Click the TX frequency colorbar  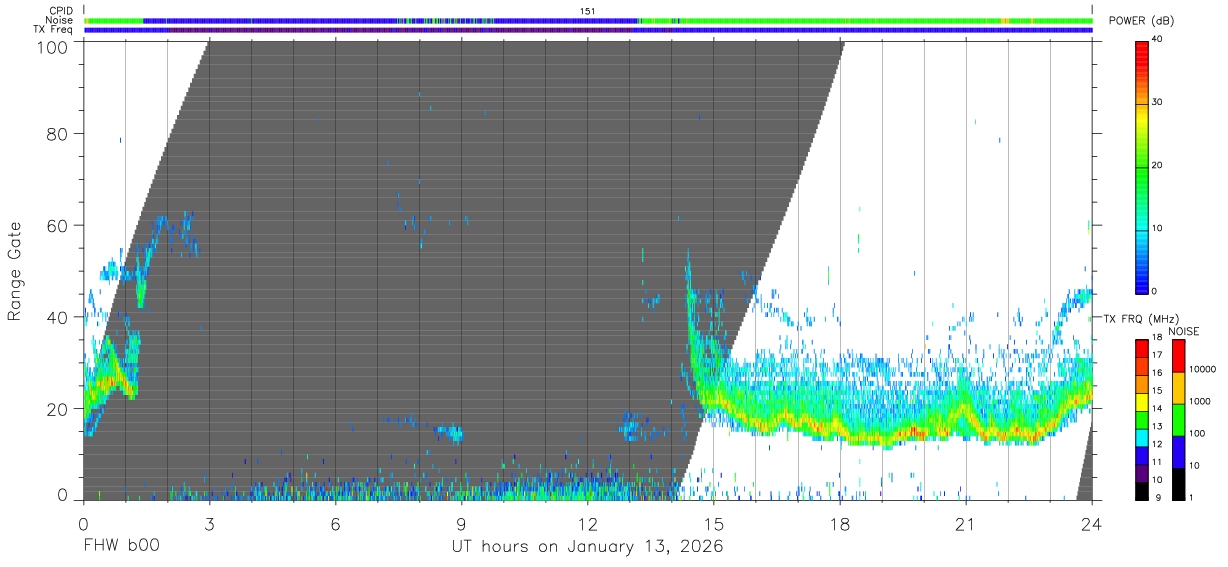pos(1142,419)
